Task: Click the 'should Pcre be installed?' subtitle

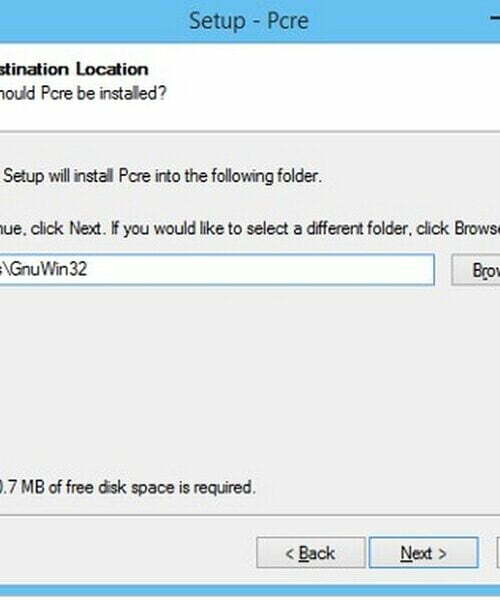Action: point(83,93)
